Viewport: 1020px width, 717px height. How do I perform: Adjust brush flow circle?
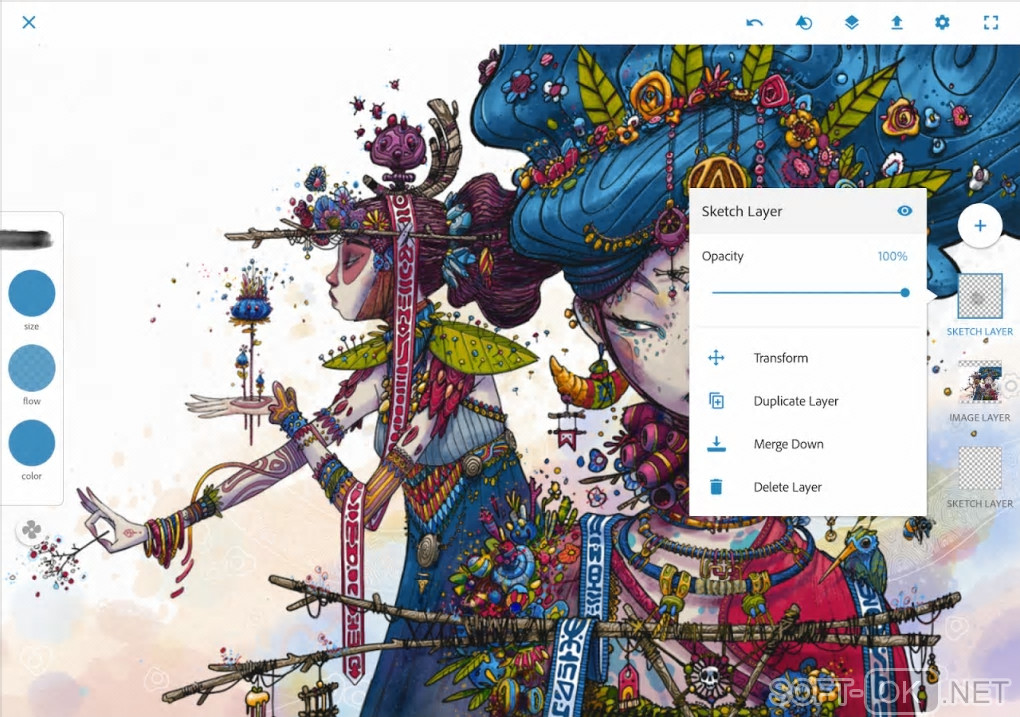pos(31,368)
